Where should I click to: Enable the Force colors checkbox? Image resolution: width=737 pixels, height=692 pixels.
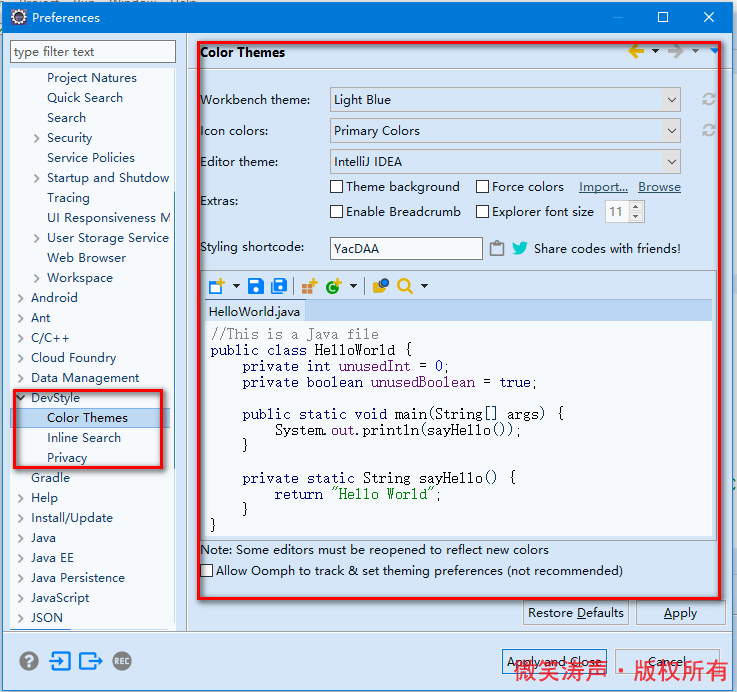[x=482, y=187]
